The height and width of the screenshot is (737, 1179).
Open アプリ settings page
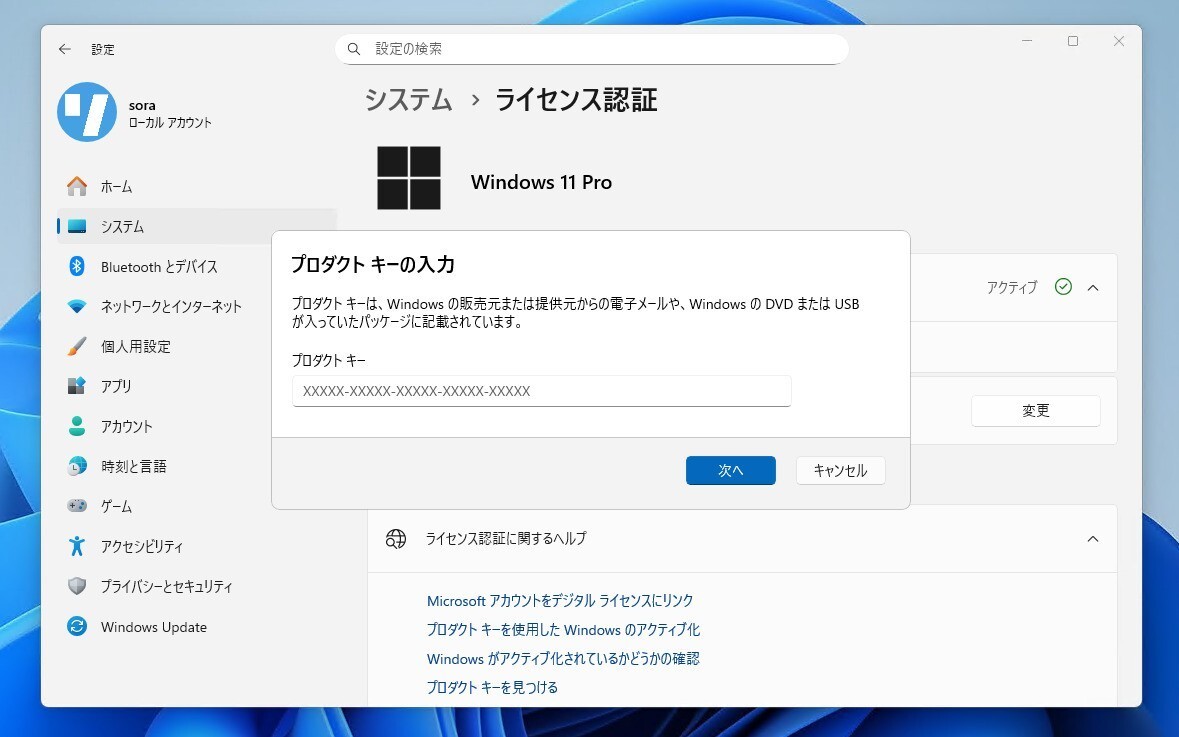tap(197, 386)
